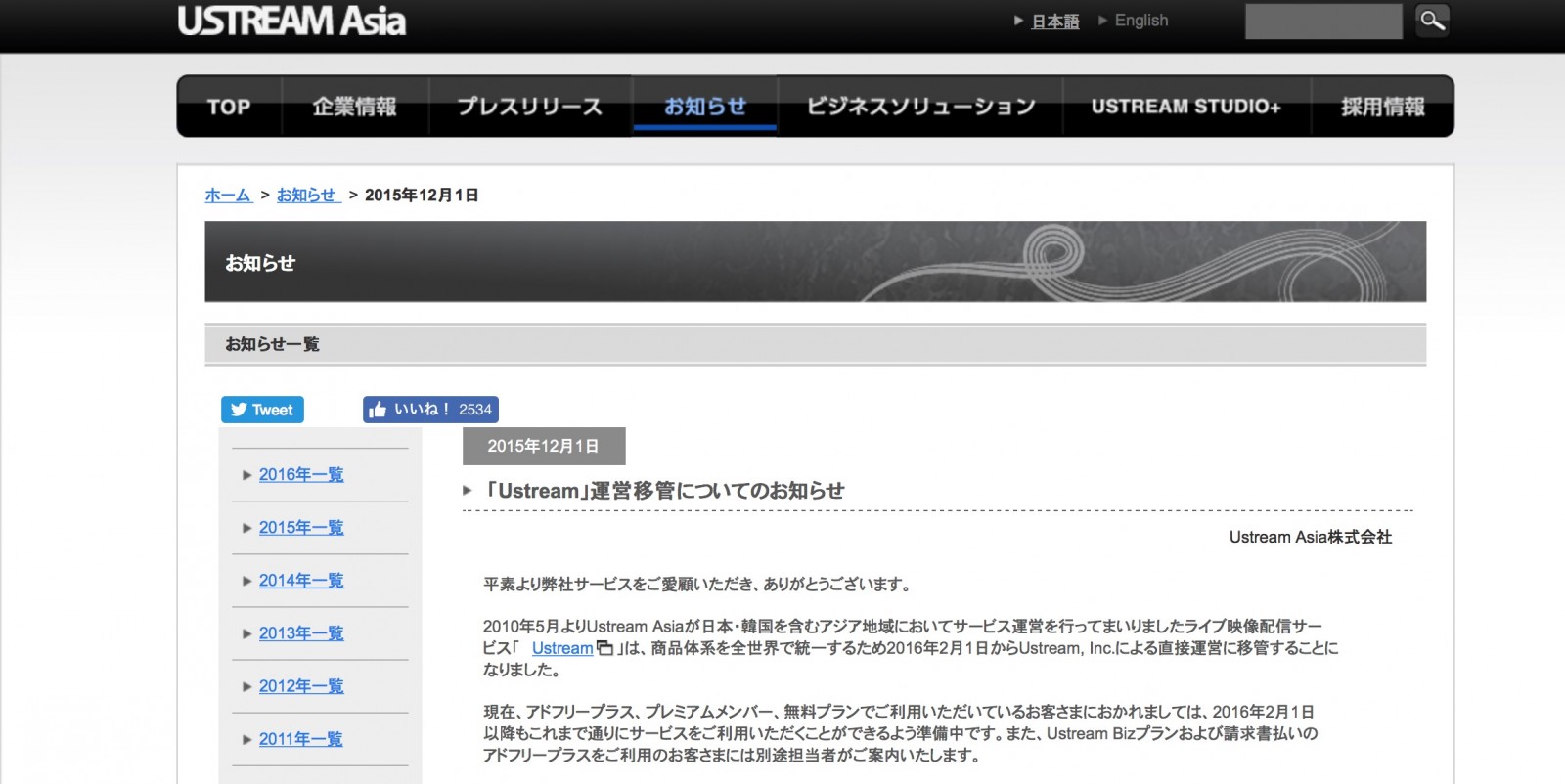This screenshot has width=1565, height=784.
Task: Open the ビジネスソリューション navigation tab
Action: [920, 107]
